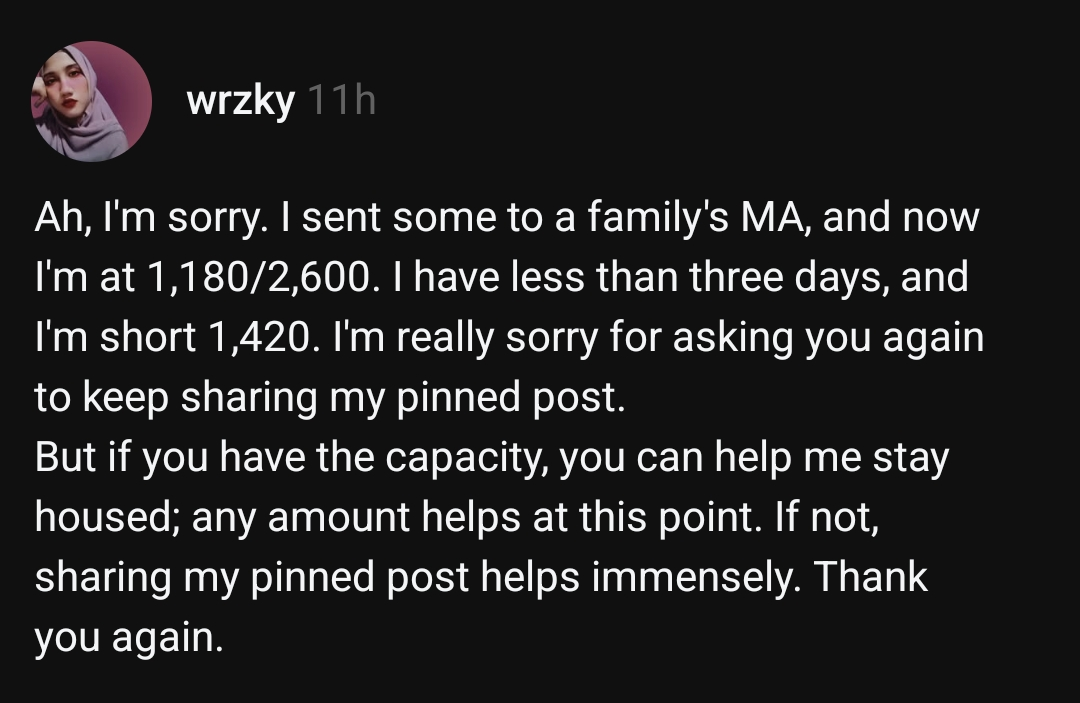The image size is (1080, 703).
Task: Click the opening "Ah, I'm sorry." text
Action: (133, 218)
